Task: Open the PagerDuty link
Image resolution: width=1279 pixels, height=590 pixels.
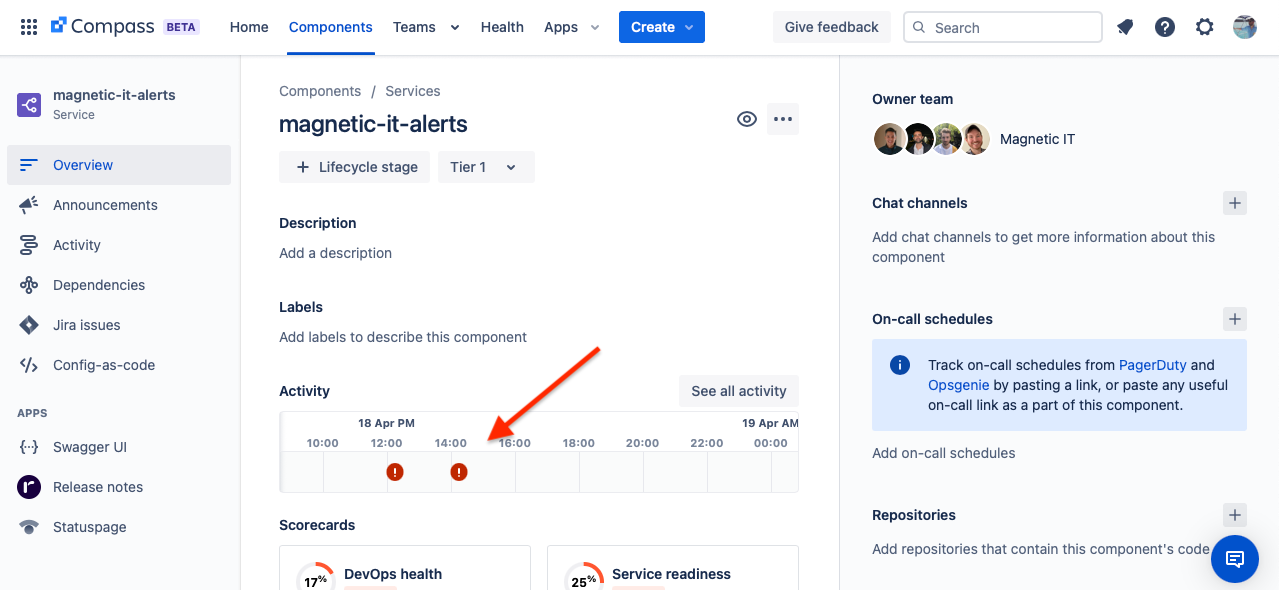Action: 1152,365
